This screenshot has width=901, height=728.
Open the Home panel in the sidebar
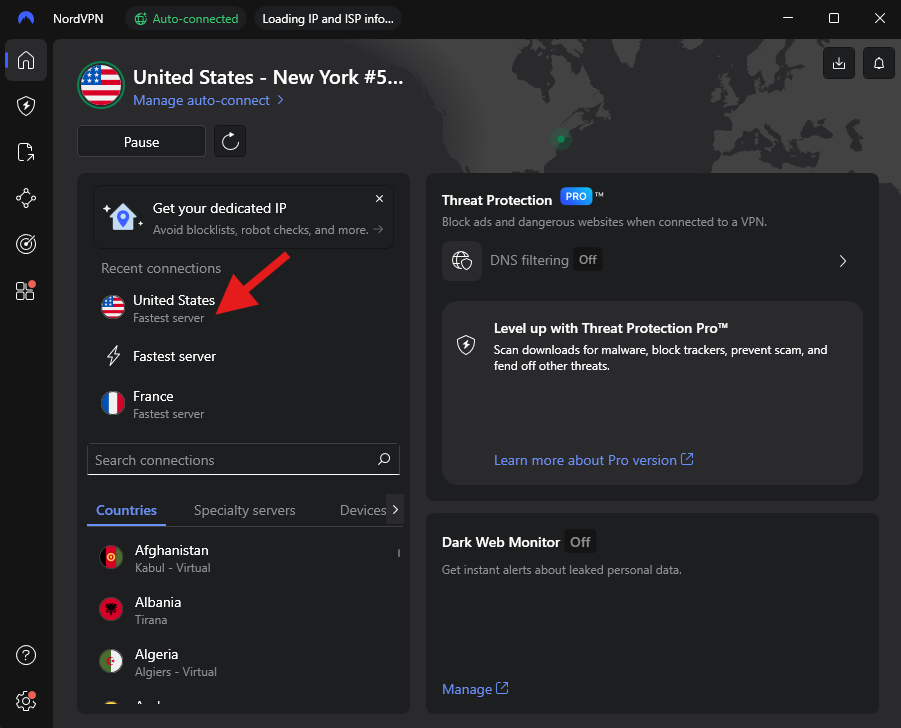point(25,60)
